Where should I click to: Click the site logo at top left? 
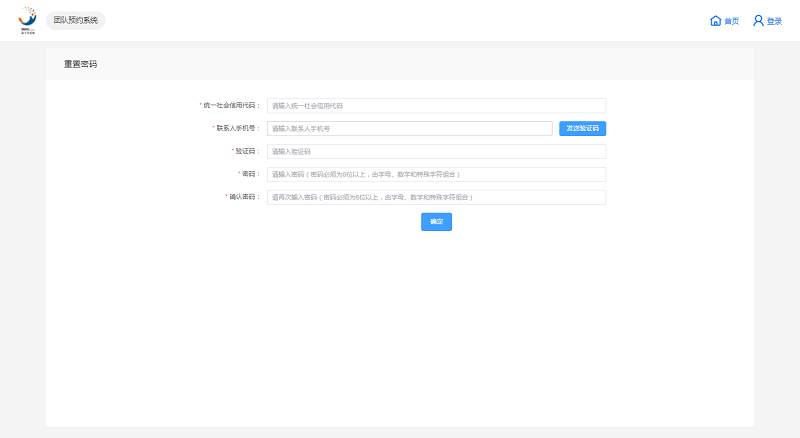pos(27,20)
